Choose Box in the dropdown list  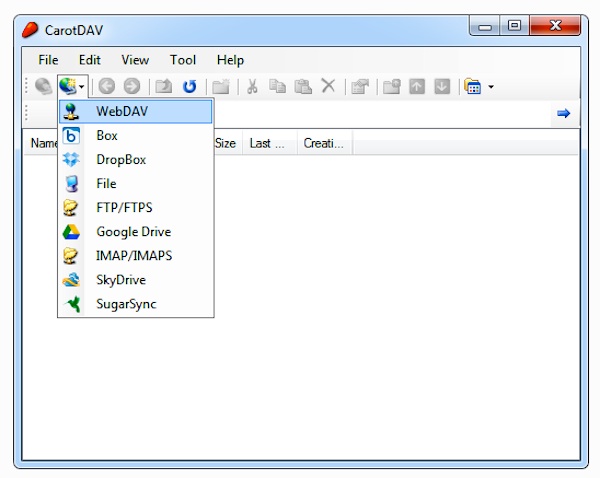pos(135,135)
